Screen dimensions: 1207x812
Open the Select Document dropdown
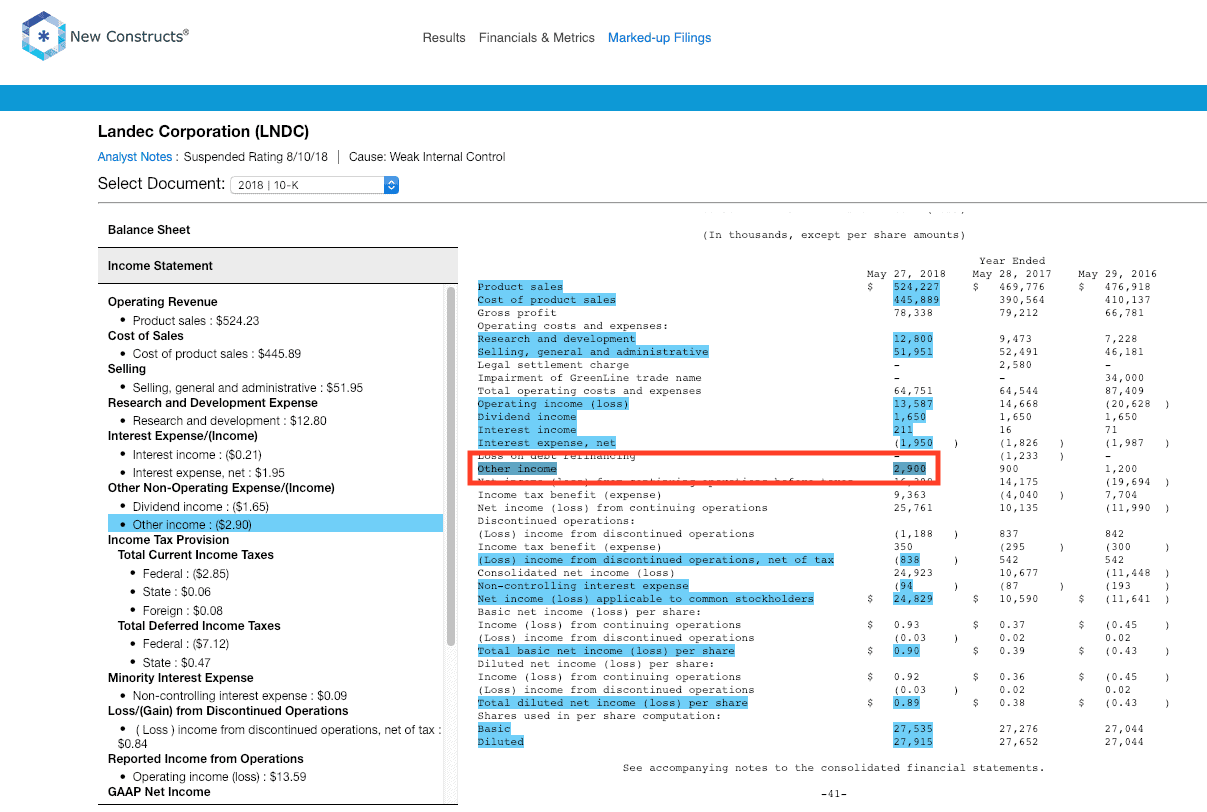315,185
